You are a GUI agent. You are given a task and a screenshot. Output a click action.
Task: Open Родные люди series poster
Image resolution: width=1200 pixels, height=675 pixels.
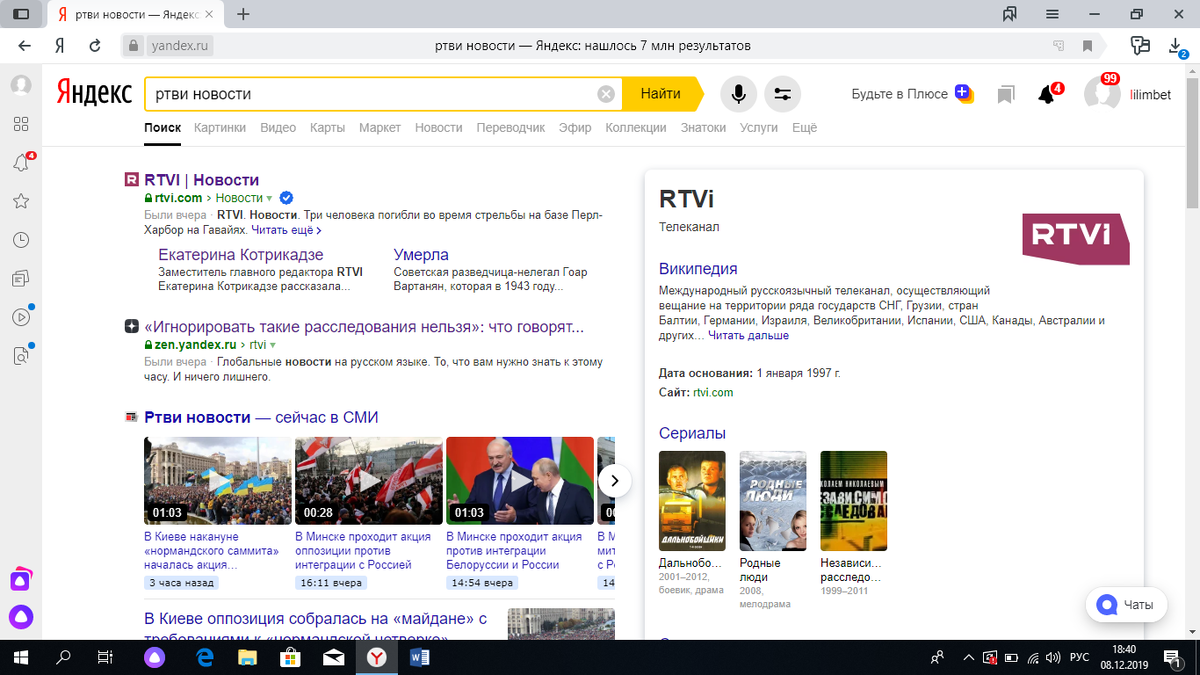tap(772, 501)
